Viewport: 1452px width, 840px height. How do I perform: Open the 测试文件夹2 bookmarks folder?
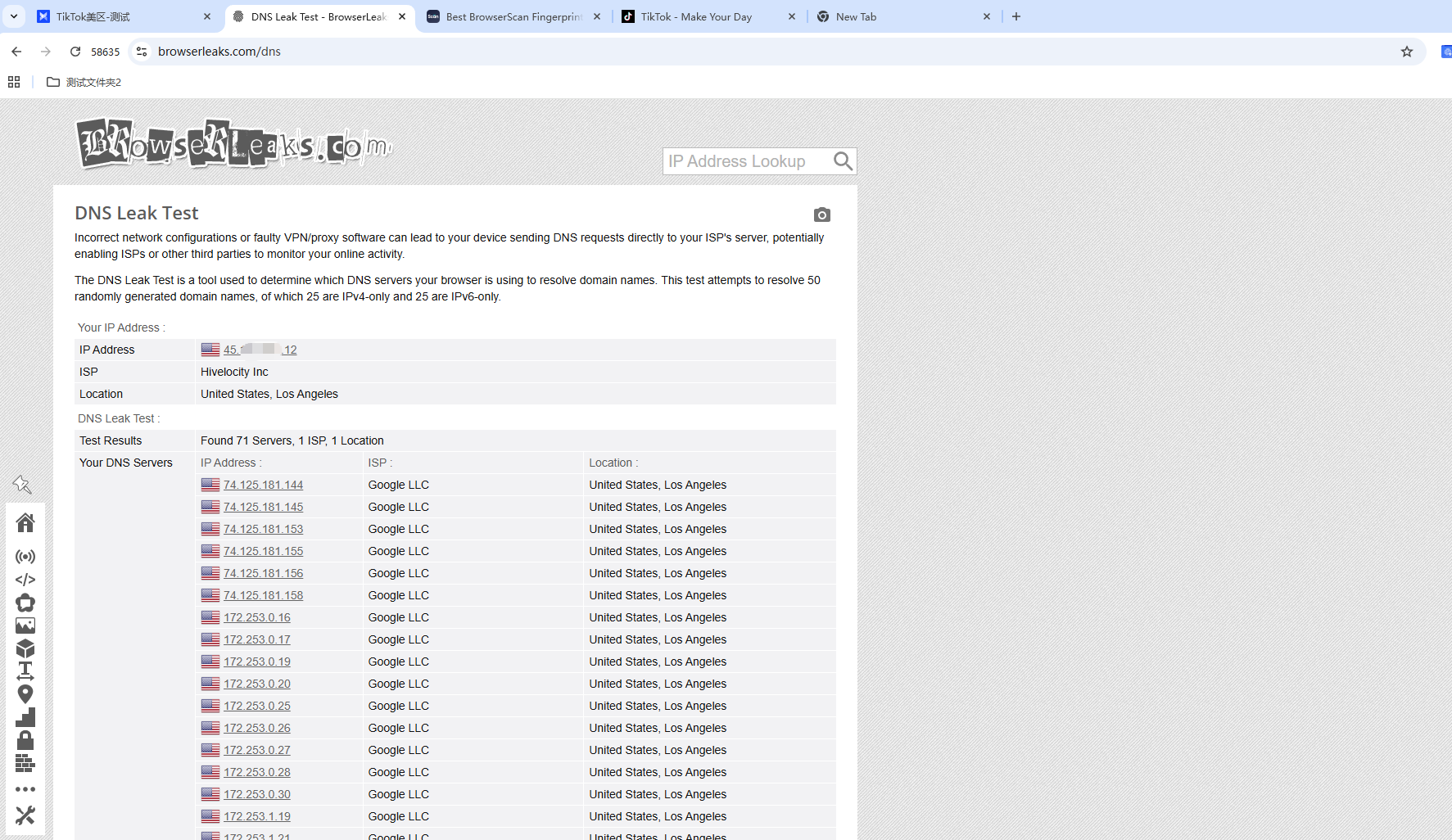84,82
